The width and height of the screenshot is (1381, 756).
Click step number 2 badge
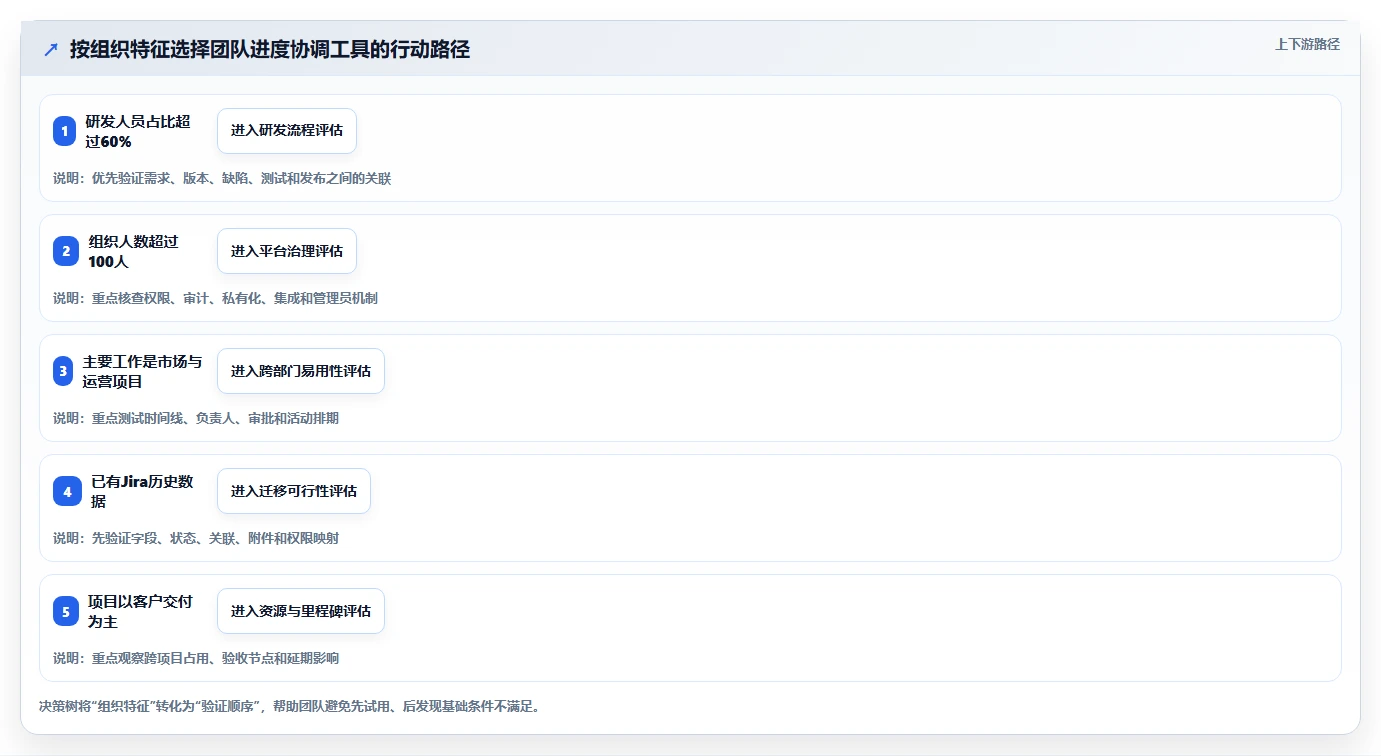[65, 251]
